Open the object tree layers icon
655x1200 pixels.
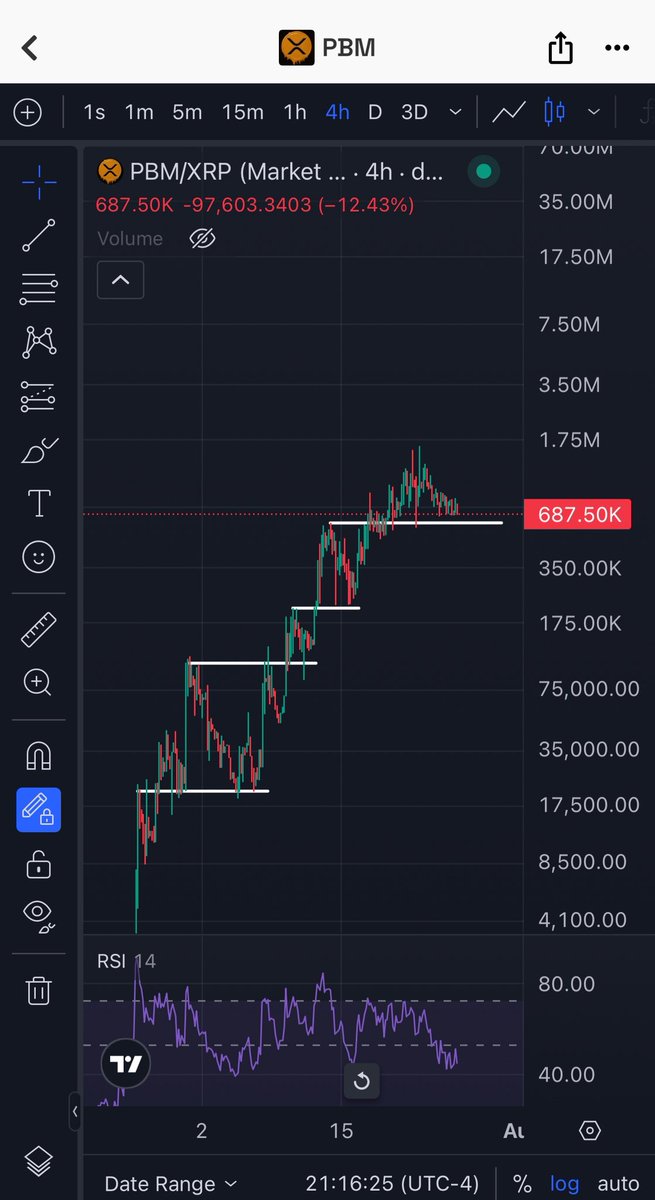tap(38, 1162)
